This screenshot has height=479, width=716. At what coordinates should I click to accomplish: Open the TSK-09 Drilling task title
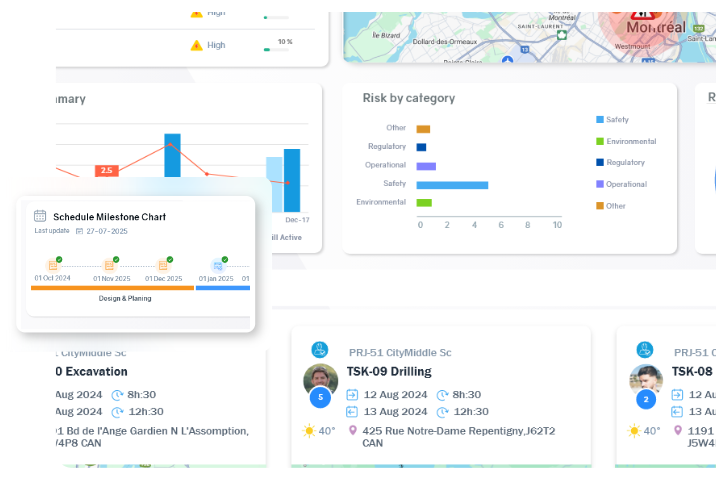[x=389, y=371]
